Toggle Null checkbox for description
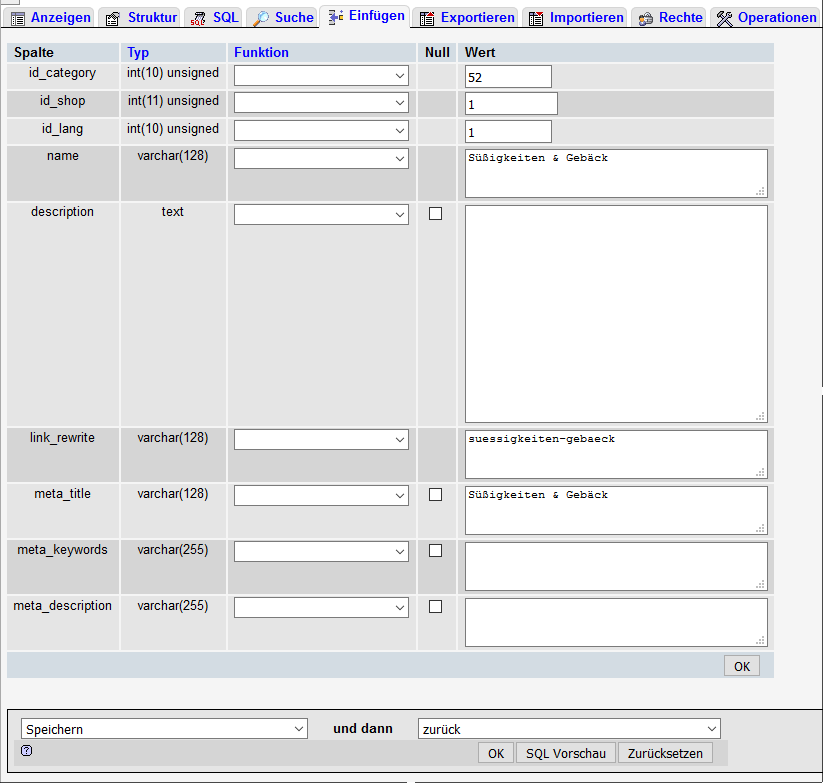Image resolution: width=823 pixels, height=783 pixels. [435, 214]
